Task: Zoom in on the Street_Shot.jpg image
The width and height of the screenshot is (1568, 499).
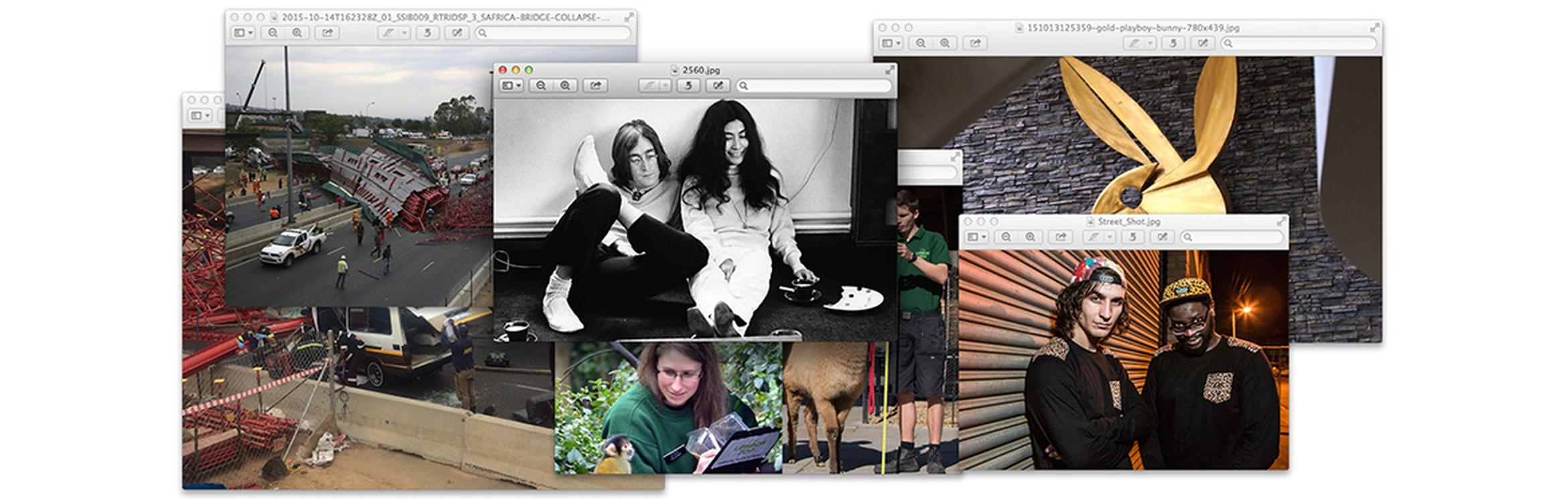Action: 1030,237
